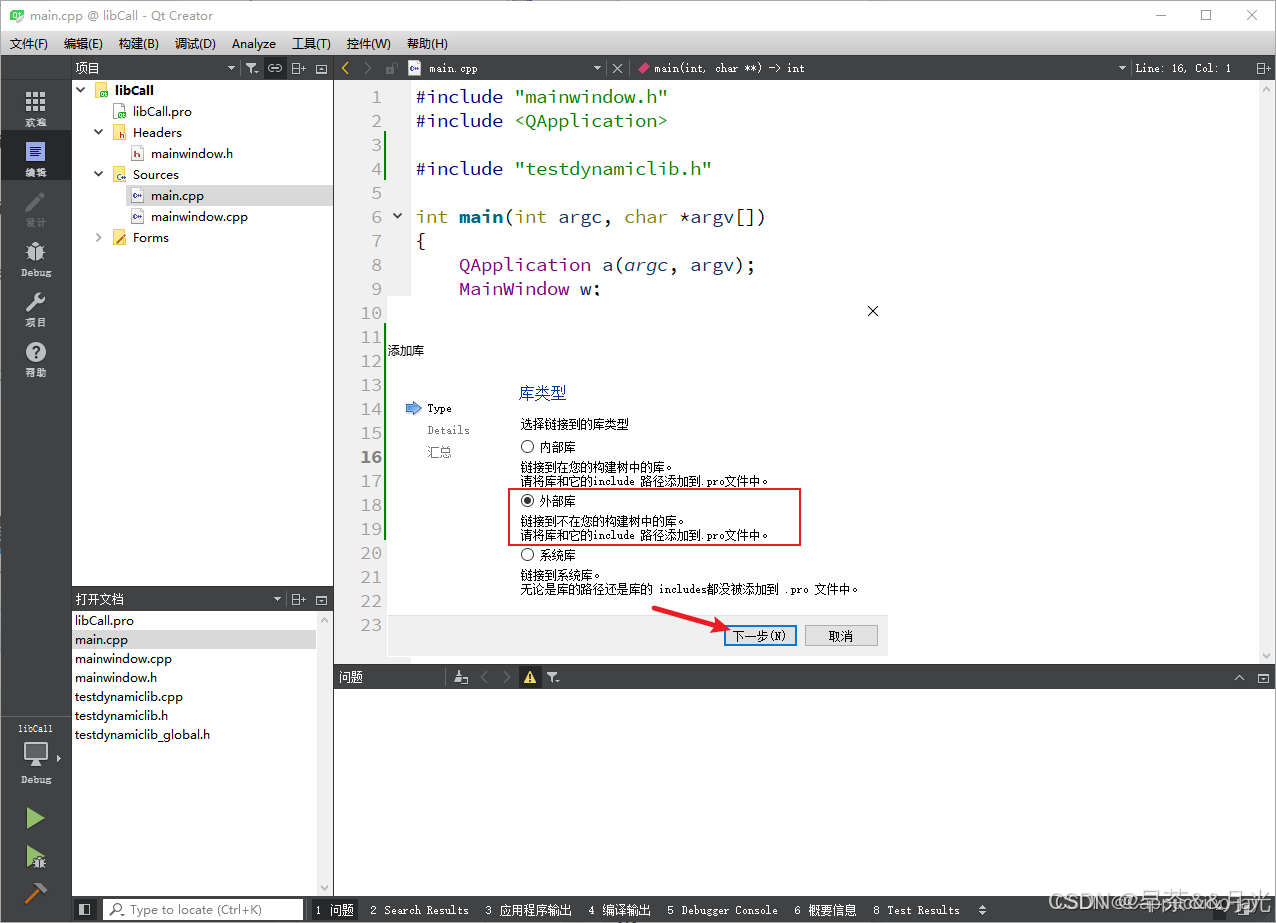Collapse the libCall project node

coord(81,90)
